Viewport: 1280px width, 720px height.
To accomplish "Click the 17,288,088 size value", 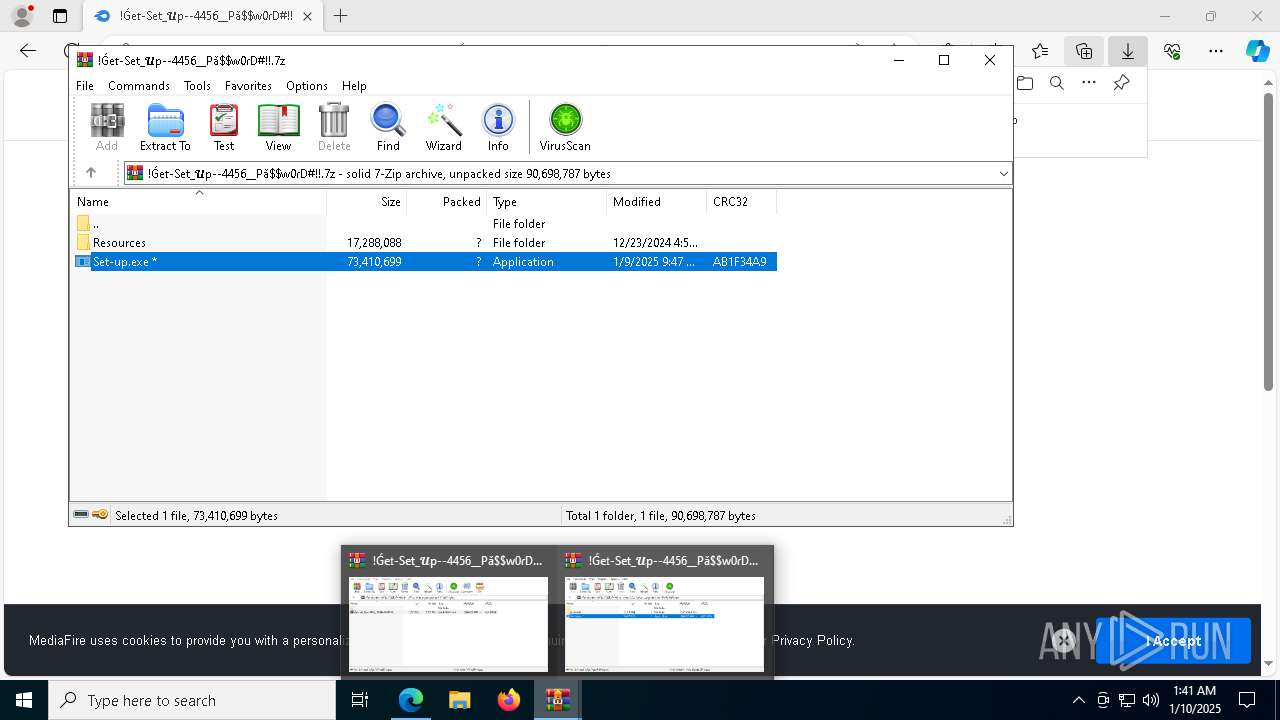I will coord(374,243).
